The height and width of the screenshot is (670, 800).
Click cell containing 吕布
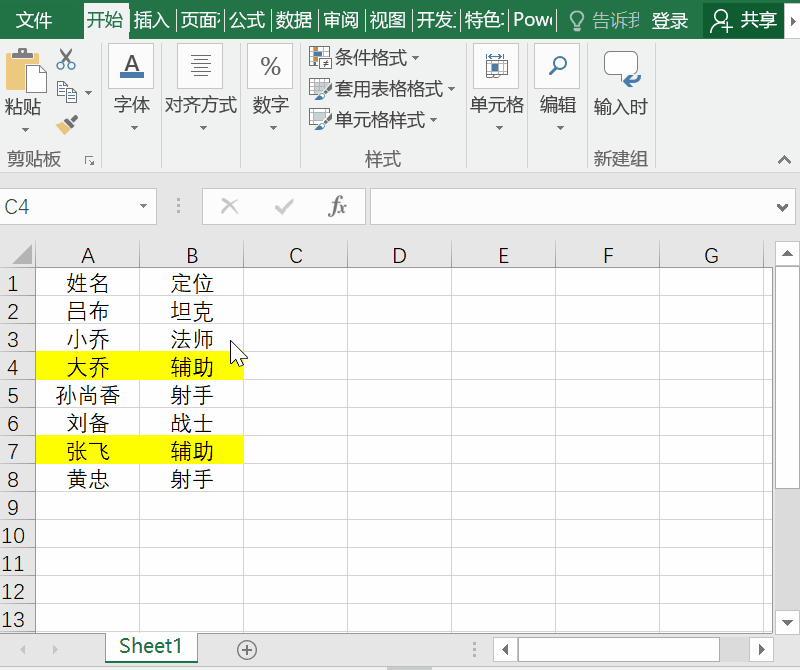coord(88,311)
